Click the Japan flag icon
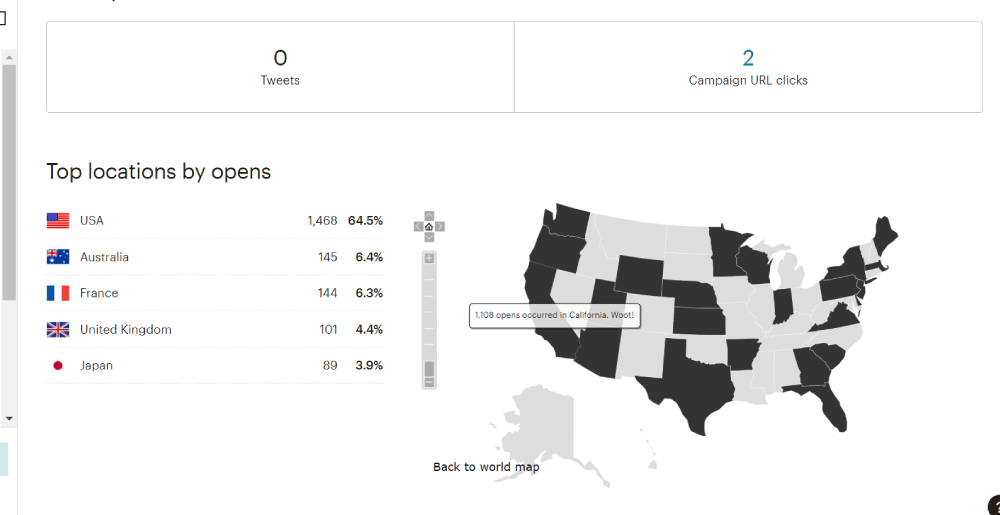 tap(58, 366)
